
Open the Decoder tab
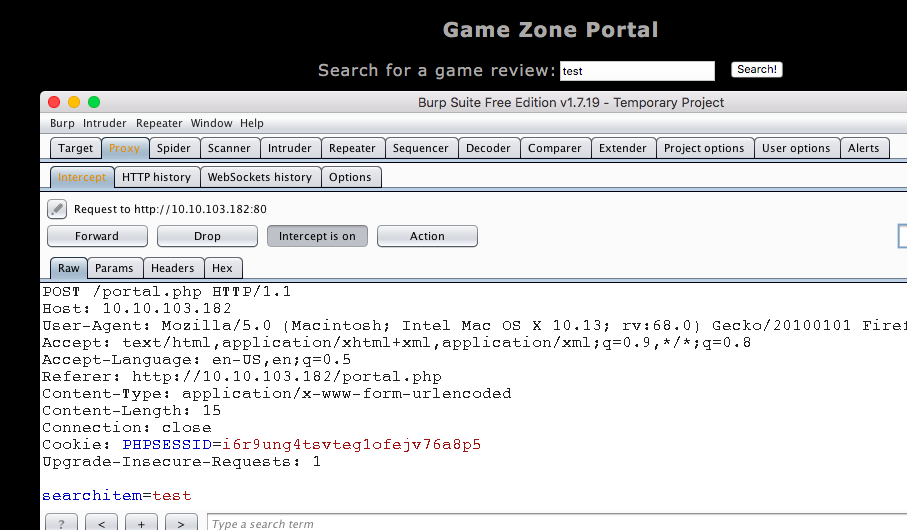(488, 148)
